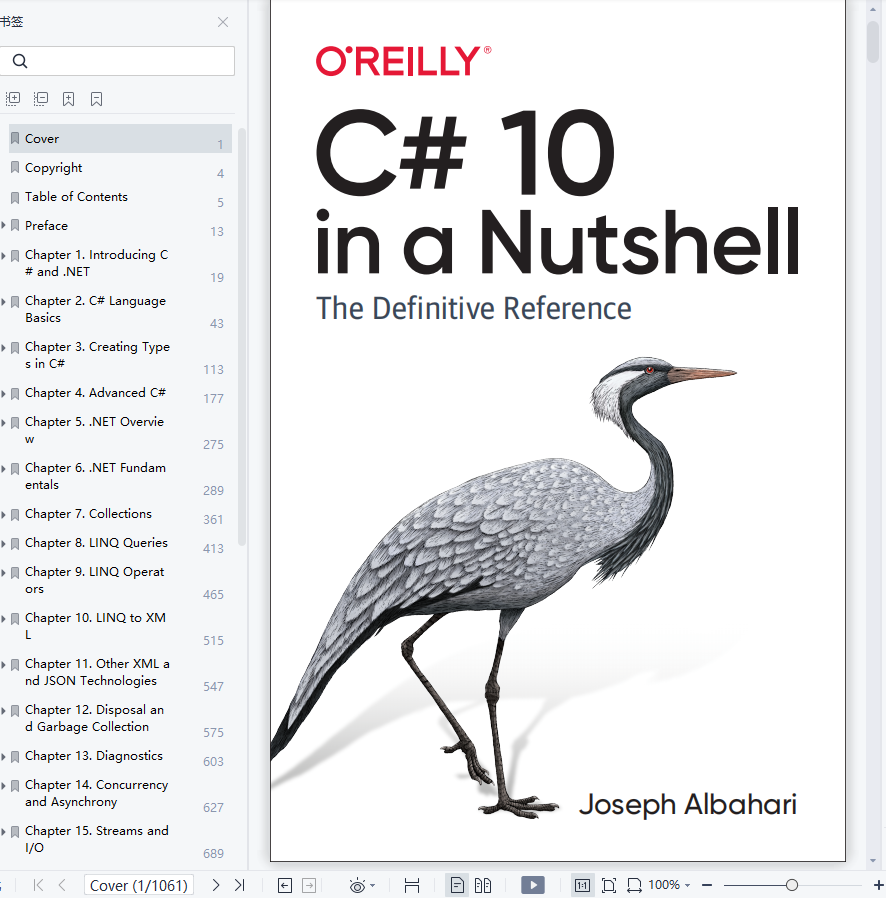Go to the next page

tap(215, 885)
